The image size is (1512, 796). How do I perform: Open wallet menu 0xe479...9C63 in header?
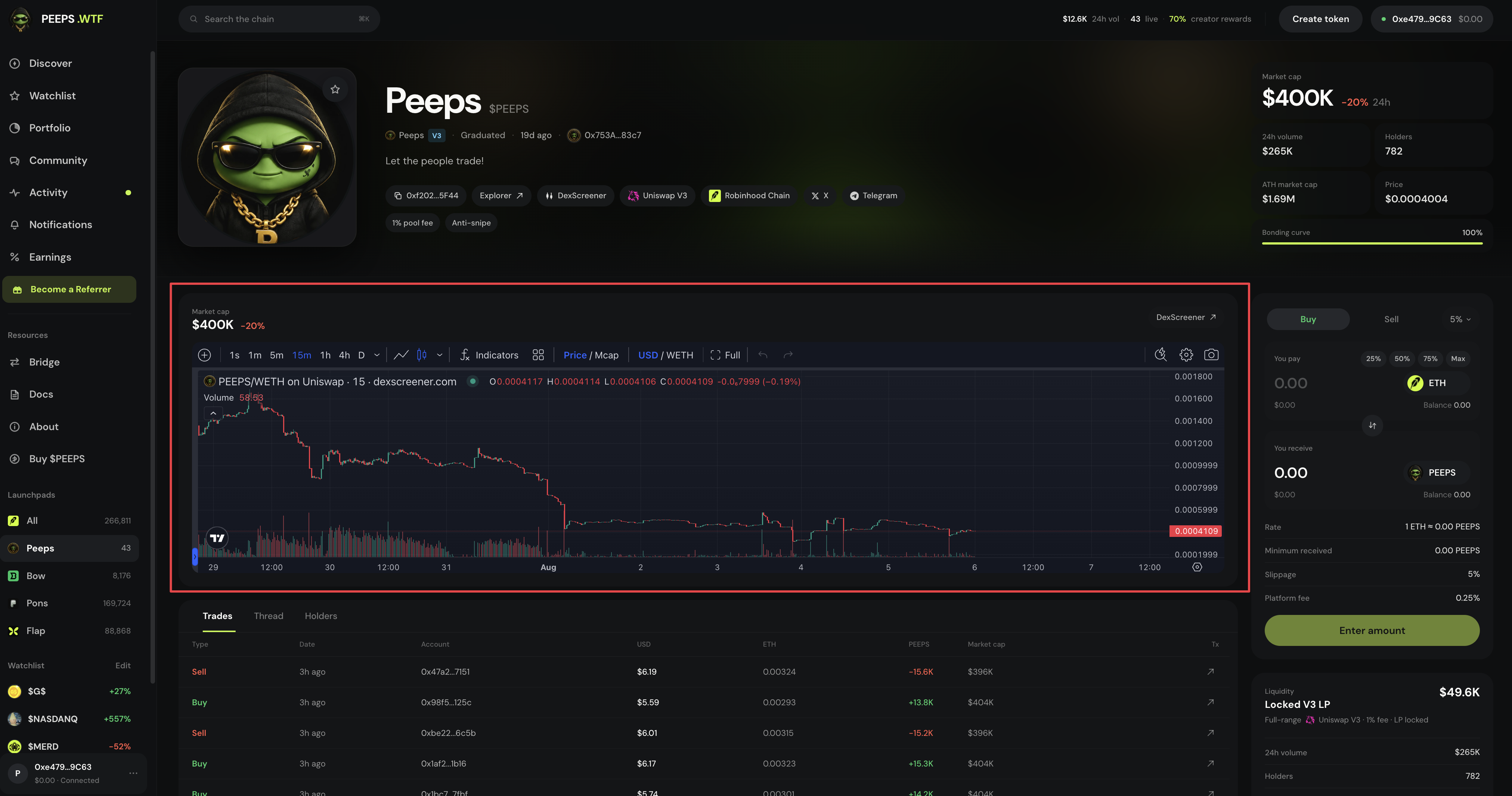[x=1432, y=19]
